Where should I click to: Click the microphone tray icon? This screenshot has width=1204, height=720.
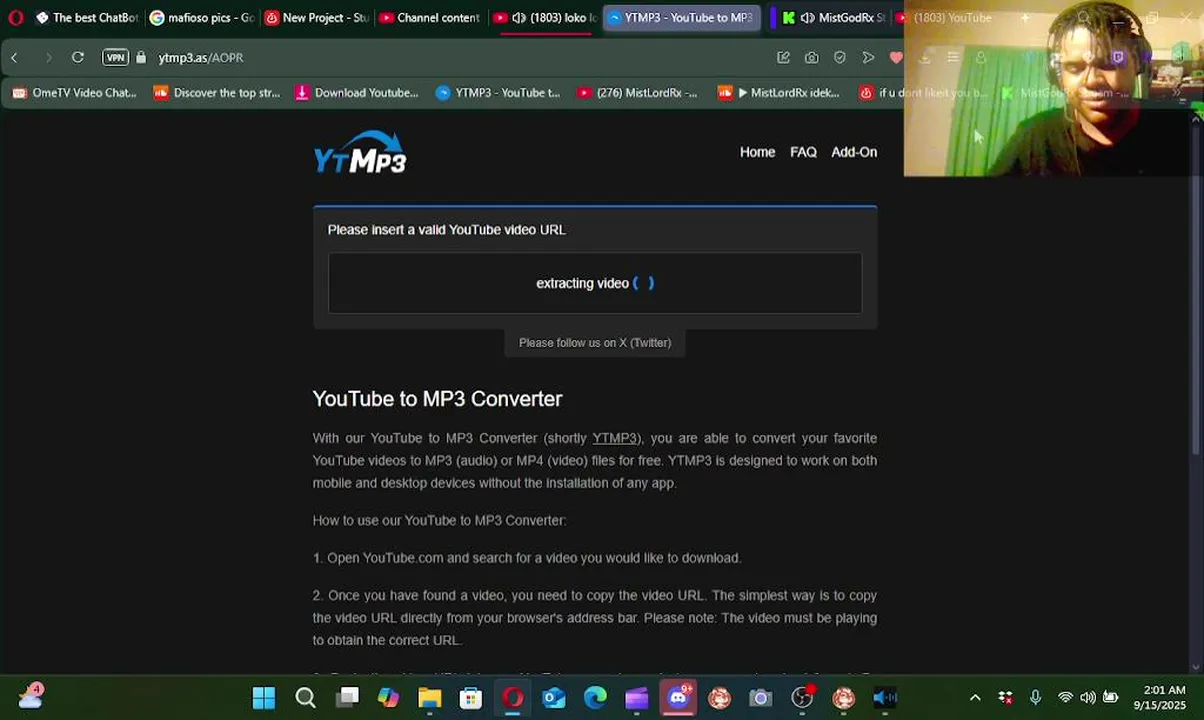click(1035, 698)
